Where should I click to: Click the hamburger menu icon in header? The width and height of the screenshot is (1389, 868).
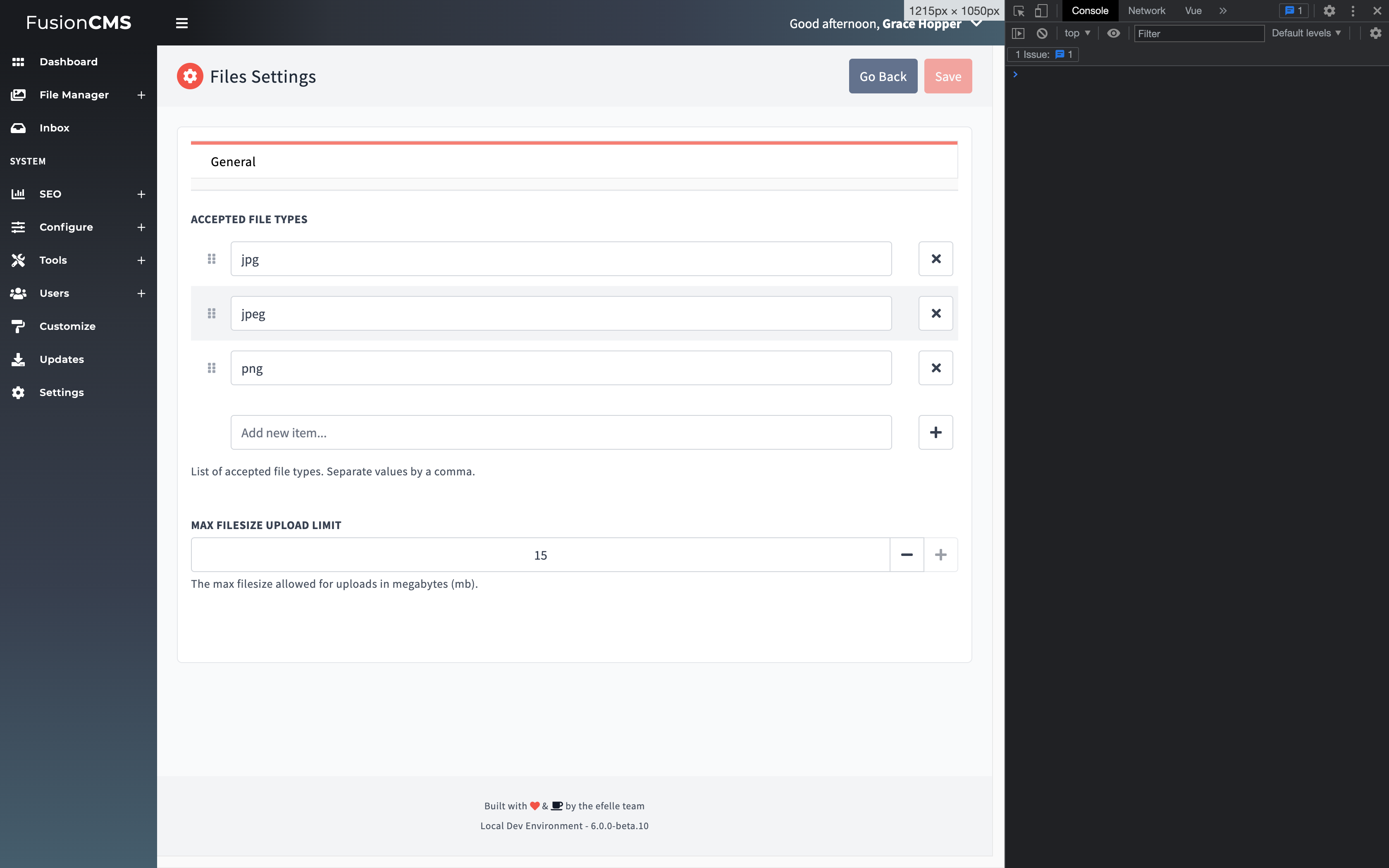click(x=181, y=23)
